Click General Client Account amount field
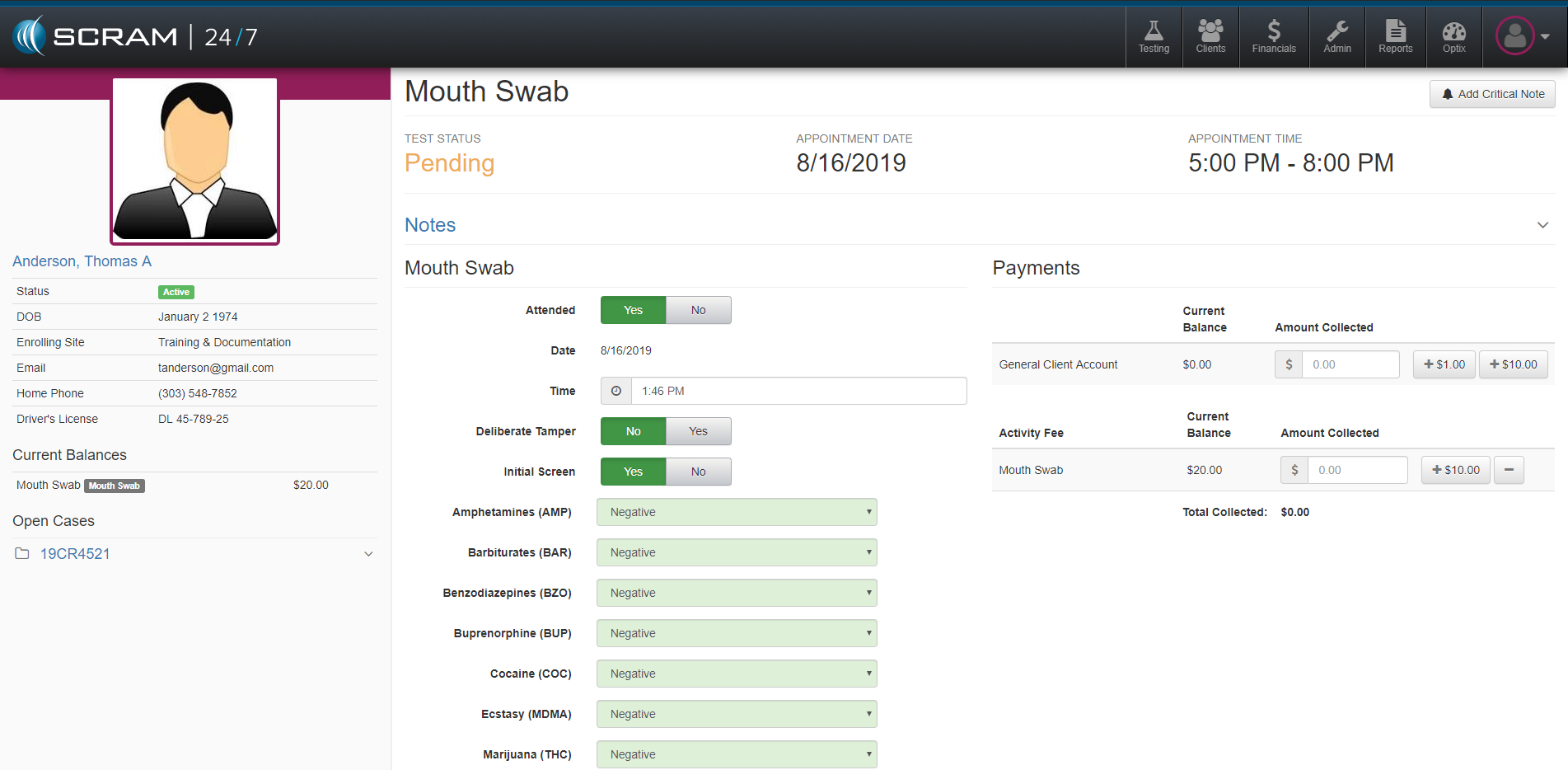The width and height of the screenshot is (1568, 770). [1350, 364]
